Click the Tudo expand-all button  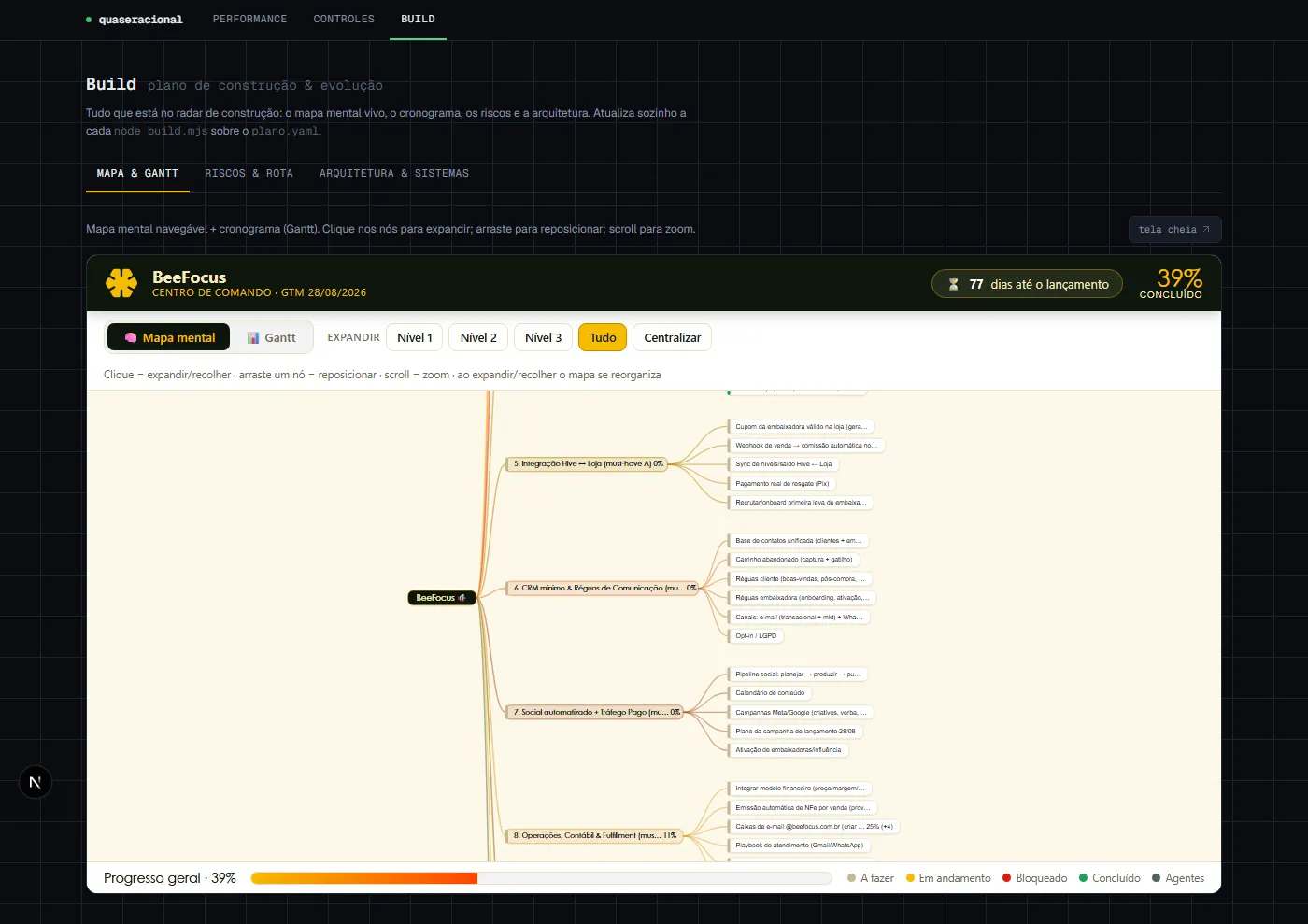point(603,337)
